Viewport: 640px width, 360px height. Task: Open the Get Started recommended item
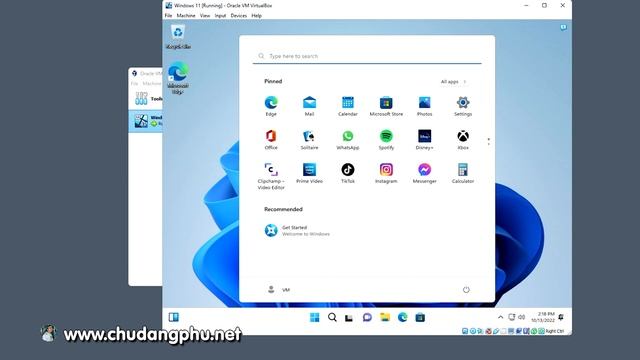[x=298, y=231]
